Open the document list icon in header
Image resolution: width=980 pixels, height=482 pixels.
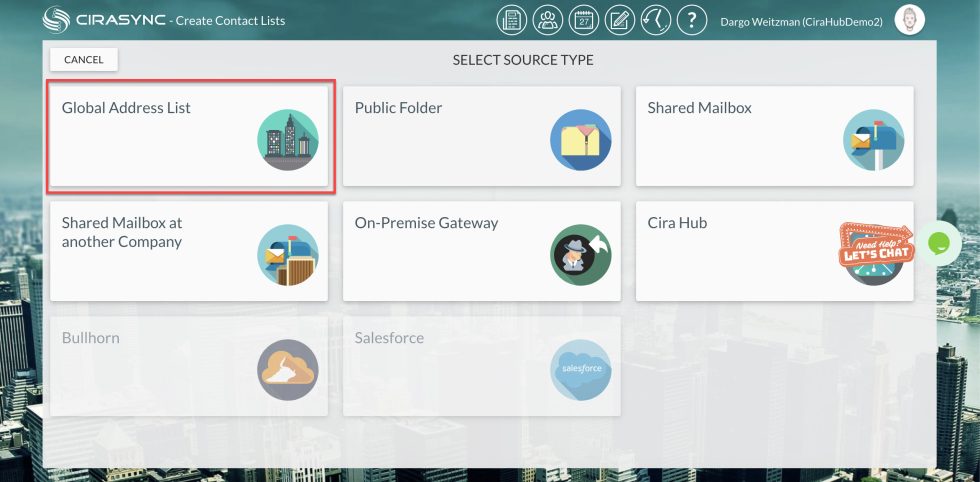point(512,20)
